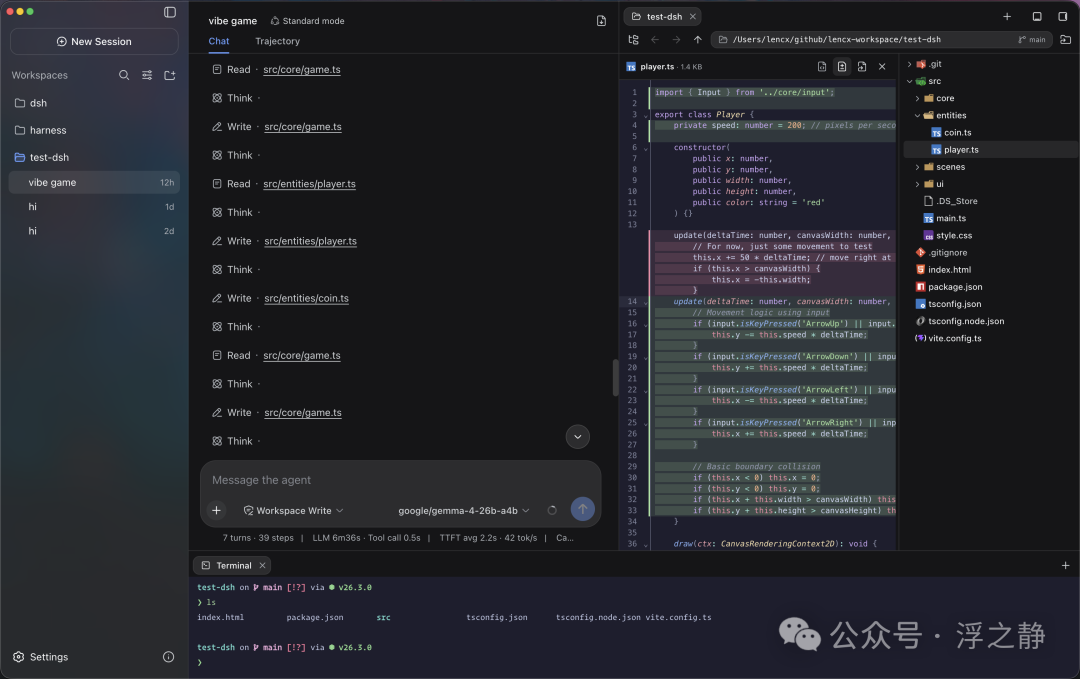Search workspaces with the magnifier icon
Viewport: 1080px width, 679px height.
coord(124,75)
